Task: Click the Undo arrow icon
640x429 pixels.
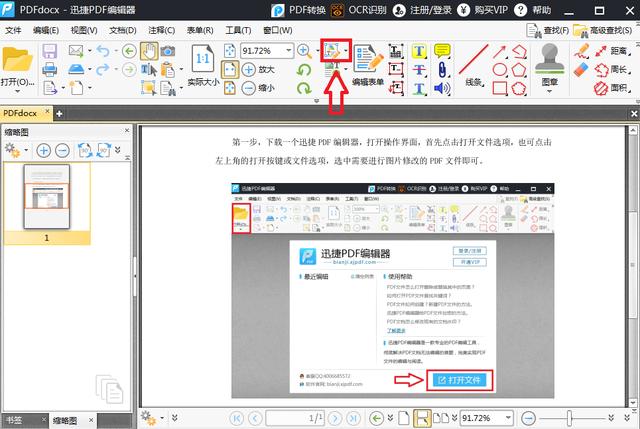Action: tap(103, 51)
